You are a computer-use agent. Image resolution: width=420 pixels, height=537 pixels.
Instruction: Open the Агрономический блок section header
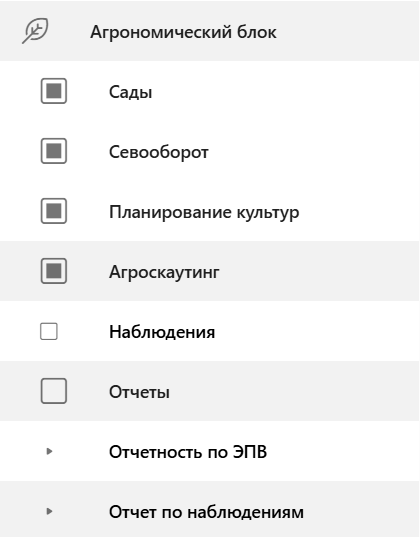tap(209, 31)
